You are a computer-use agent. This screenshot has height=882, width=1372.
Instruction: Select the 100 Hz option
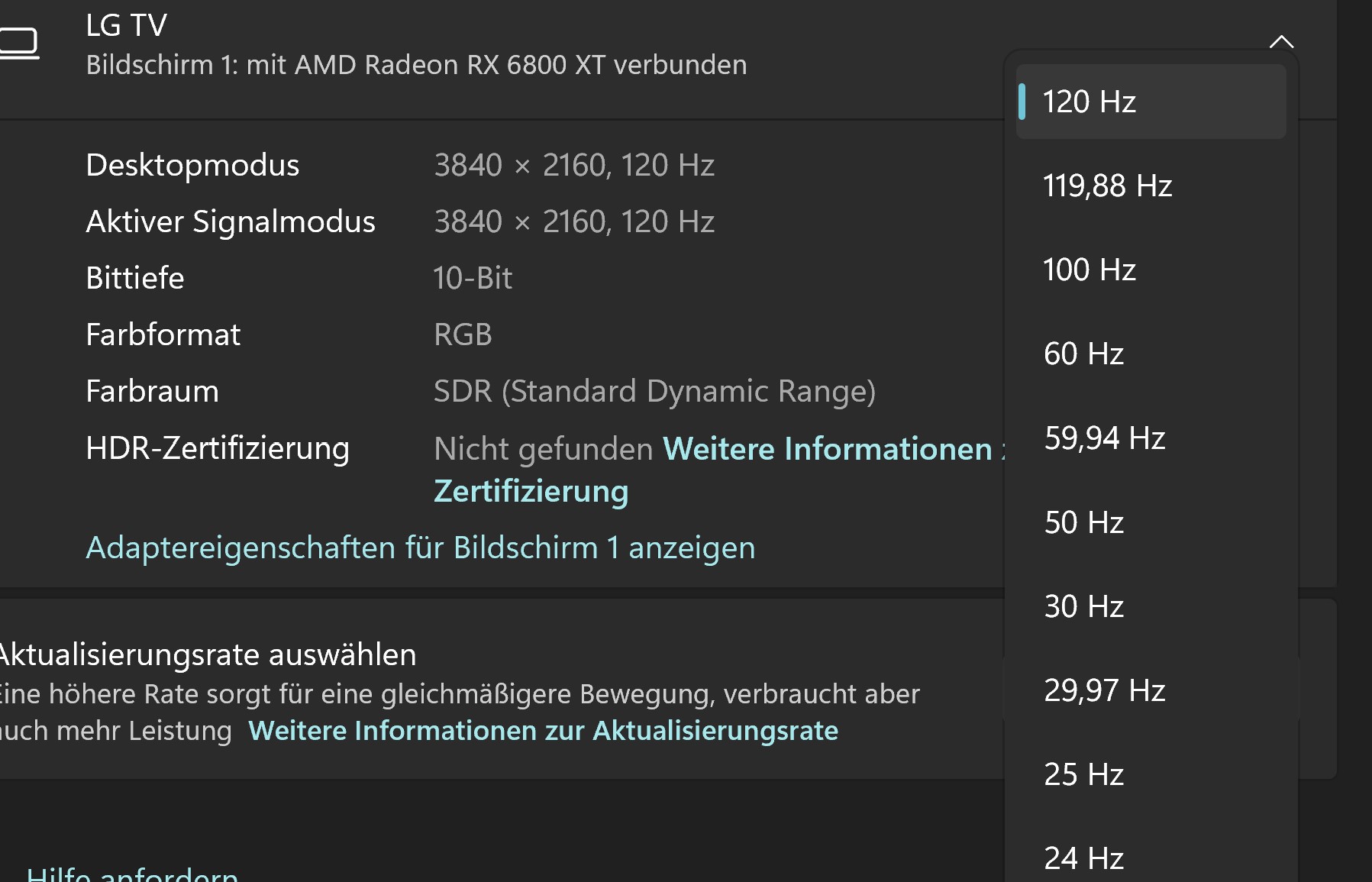coord(1089,269)
